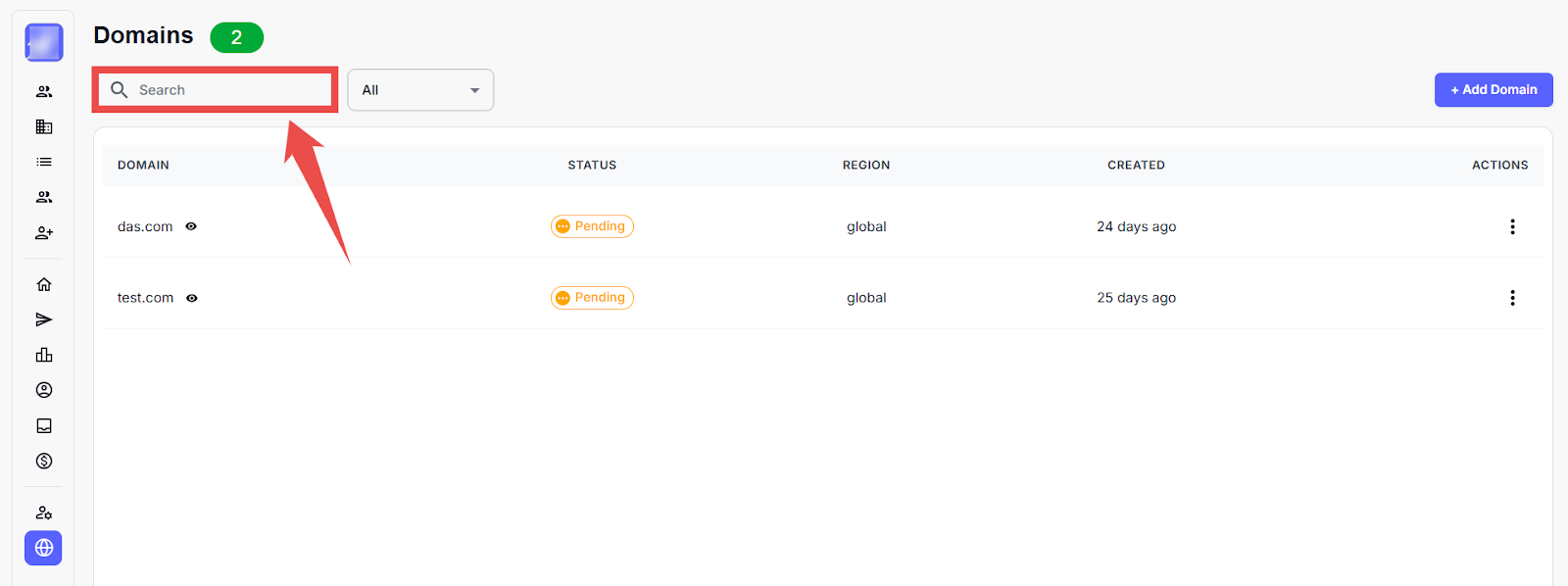Click the add-person icon in sidebar
Screen dimensions: 1568x586
44,233
